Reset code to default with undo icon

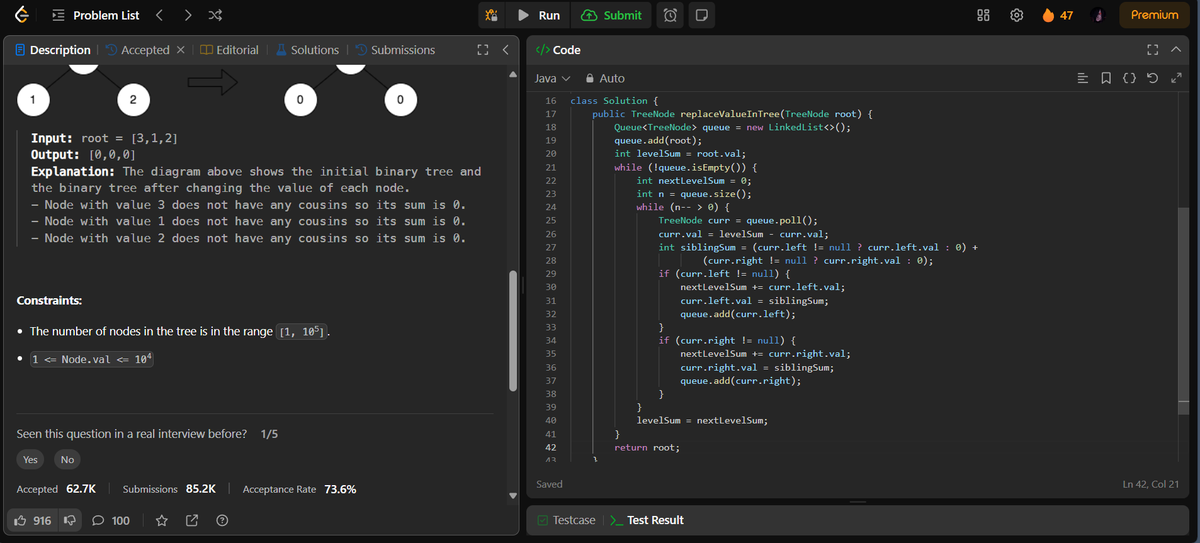click(1152, 78)
